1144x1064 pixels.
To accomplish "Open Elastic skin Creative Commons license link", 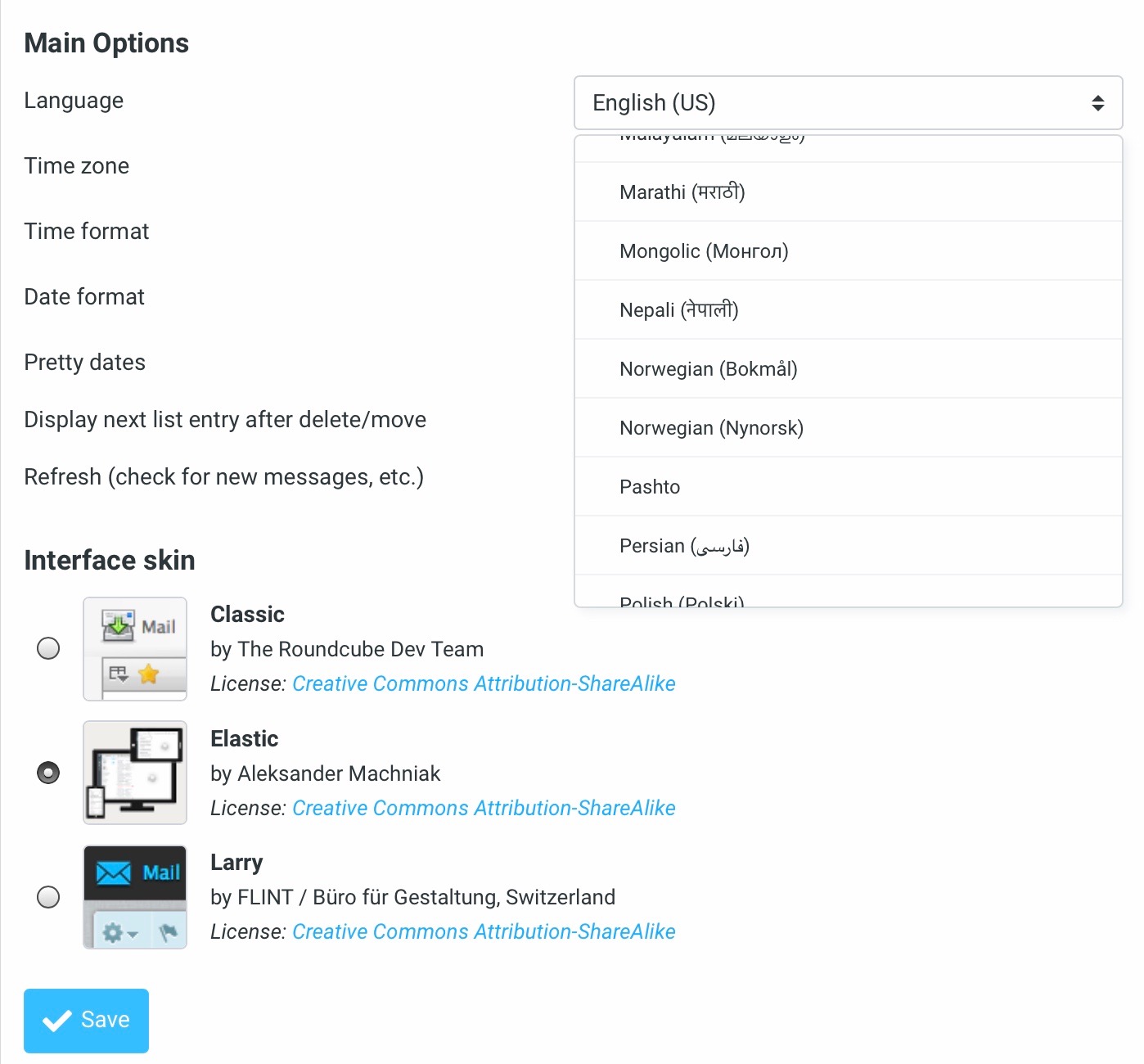I will pos(484,808).
